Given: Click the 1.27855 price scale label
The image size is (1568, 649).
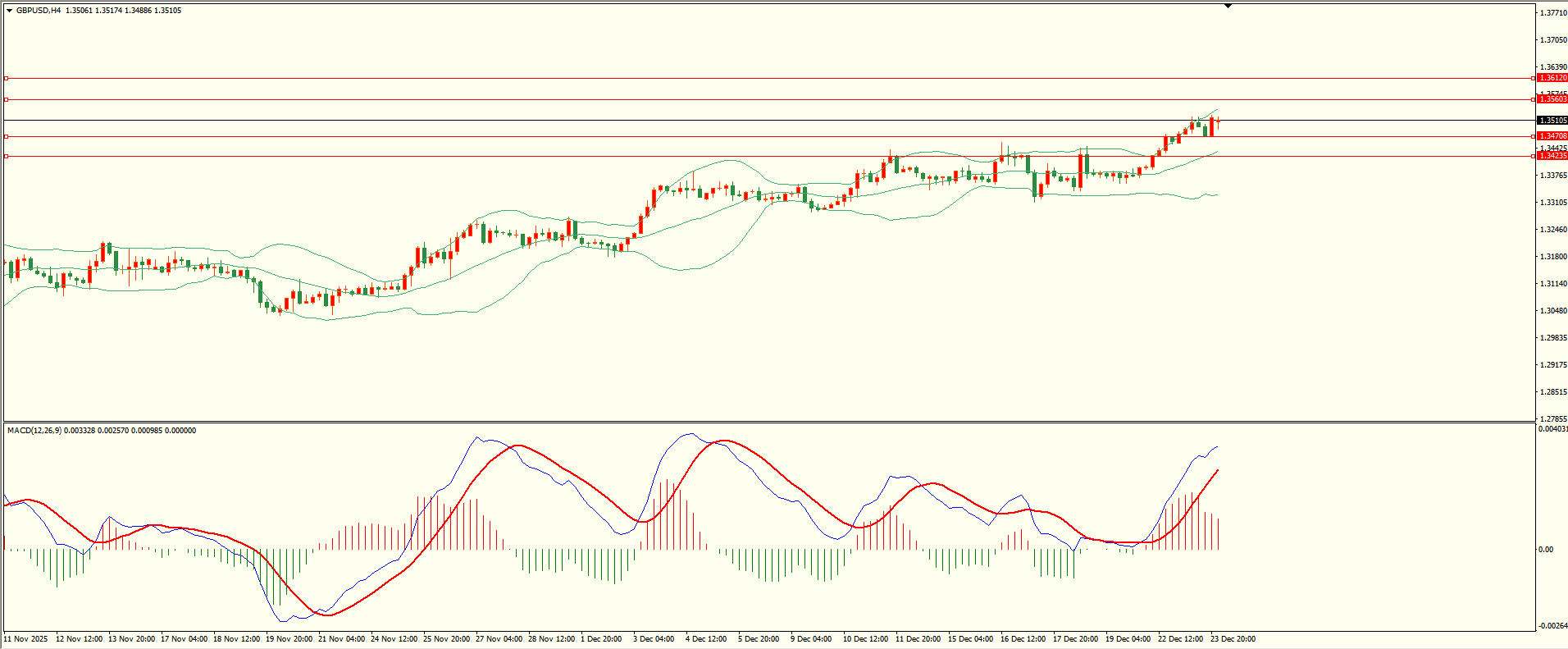Looking at the screenshot, I should 1553,418.
